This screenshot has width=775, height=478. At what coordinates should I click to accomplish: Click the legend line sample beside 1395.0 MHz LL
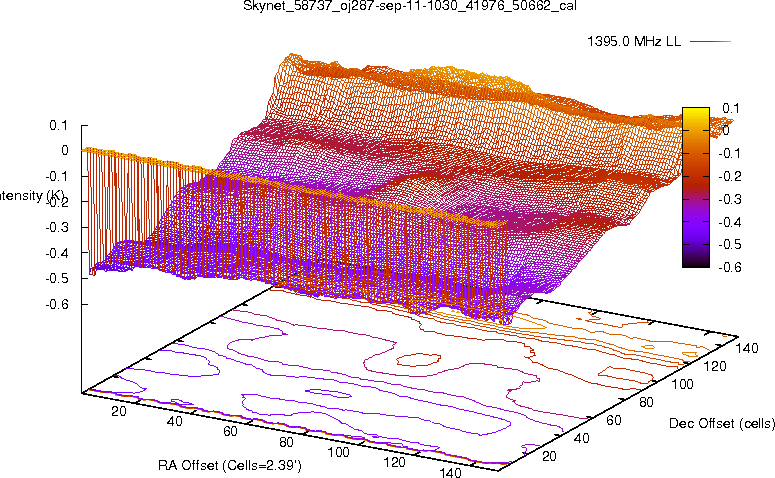point(710,42)
